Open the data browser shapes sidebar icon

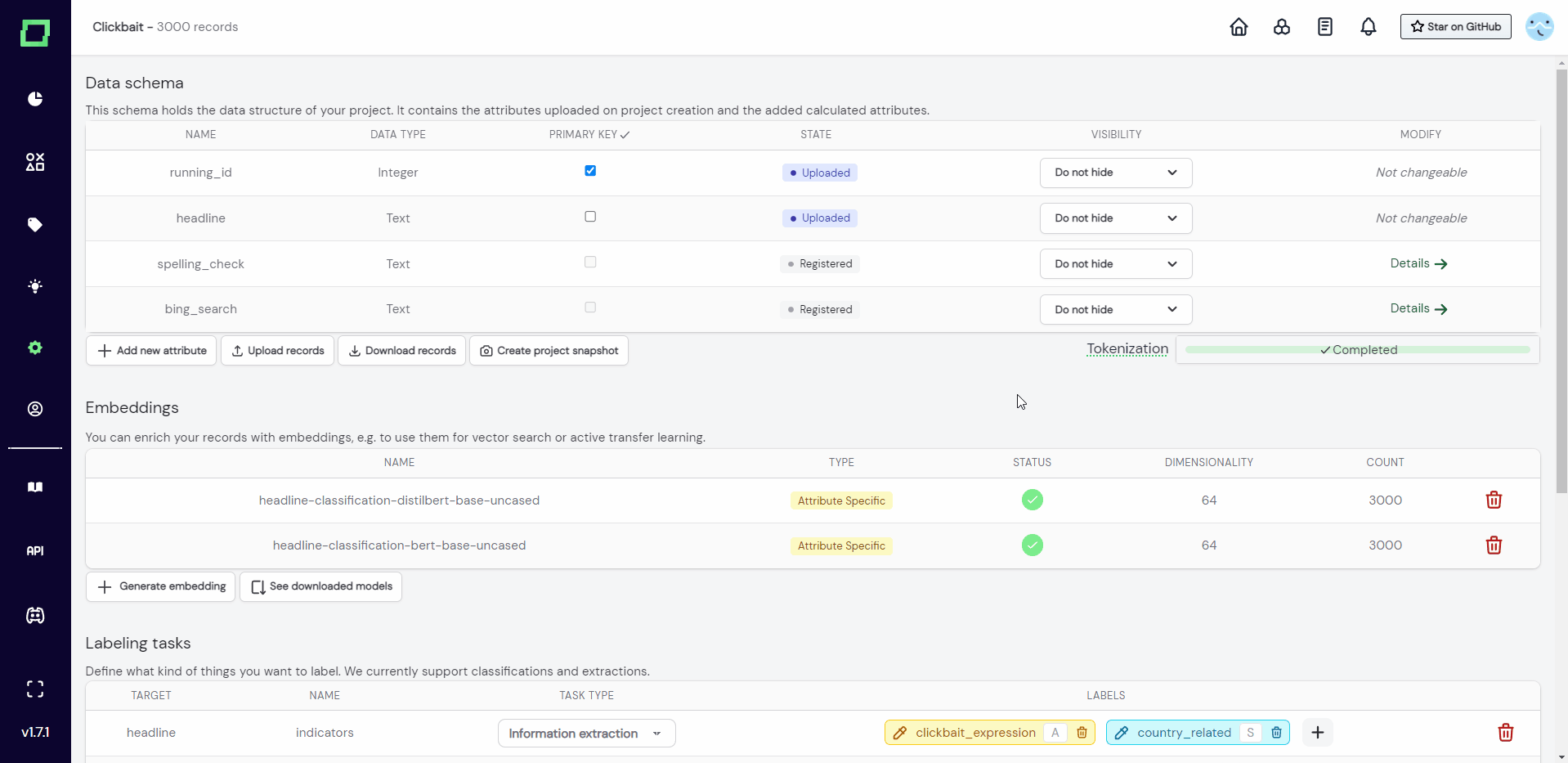(35, 162)
